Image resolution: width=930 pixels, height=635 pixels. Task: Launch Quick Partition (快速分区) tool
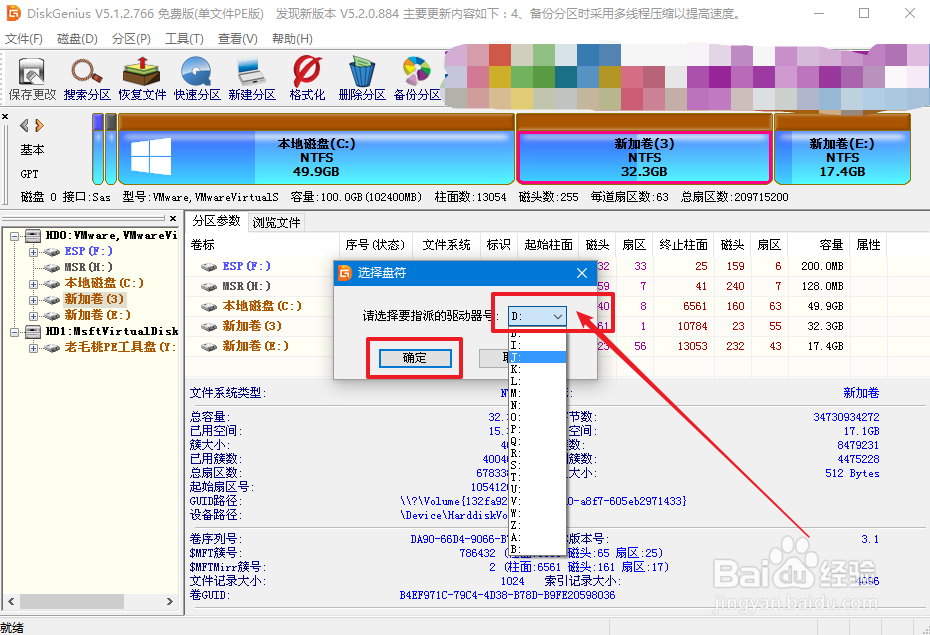[197, 79]
